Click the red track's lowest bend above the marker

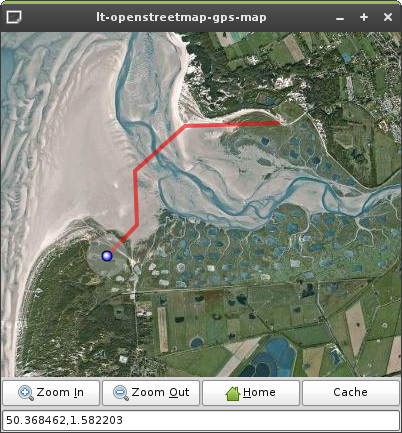tap(137, 225)
